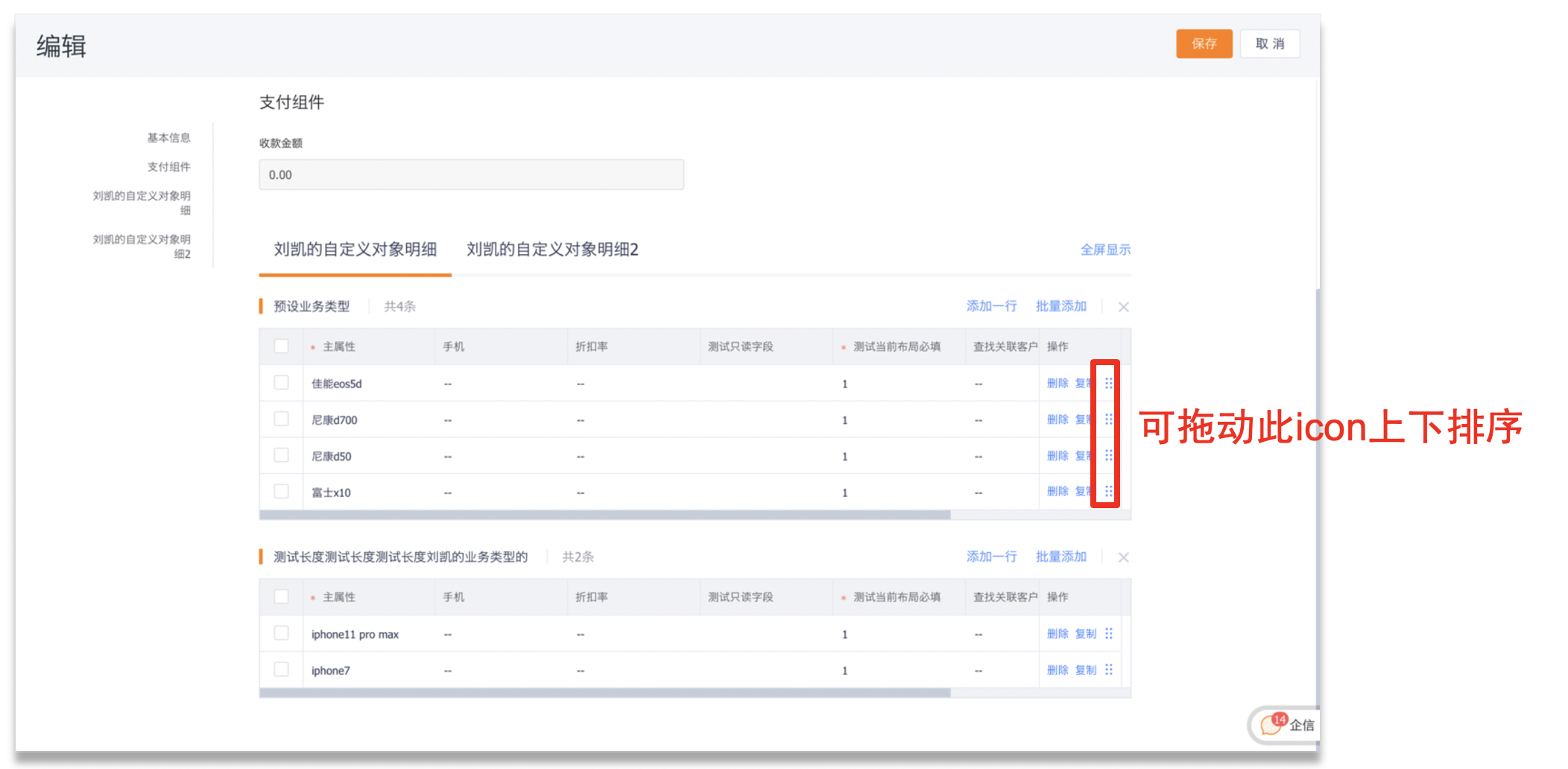Go to 刘凯的自定义对象明细2 in left navigation
This screenshot has width=1568, height=769.
(142, 247)
